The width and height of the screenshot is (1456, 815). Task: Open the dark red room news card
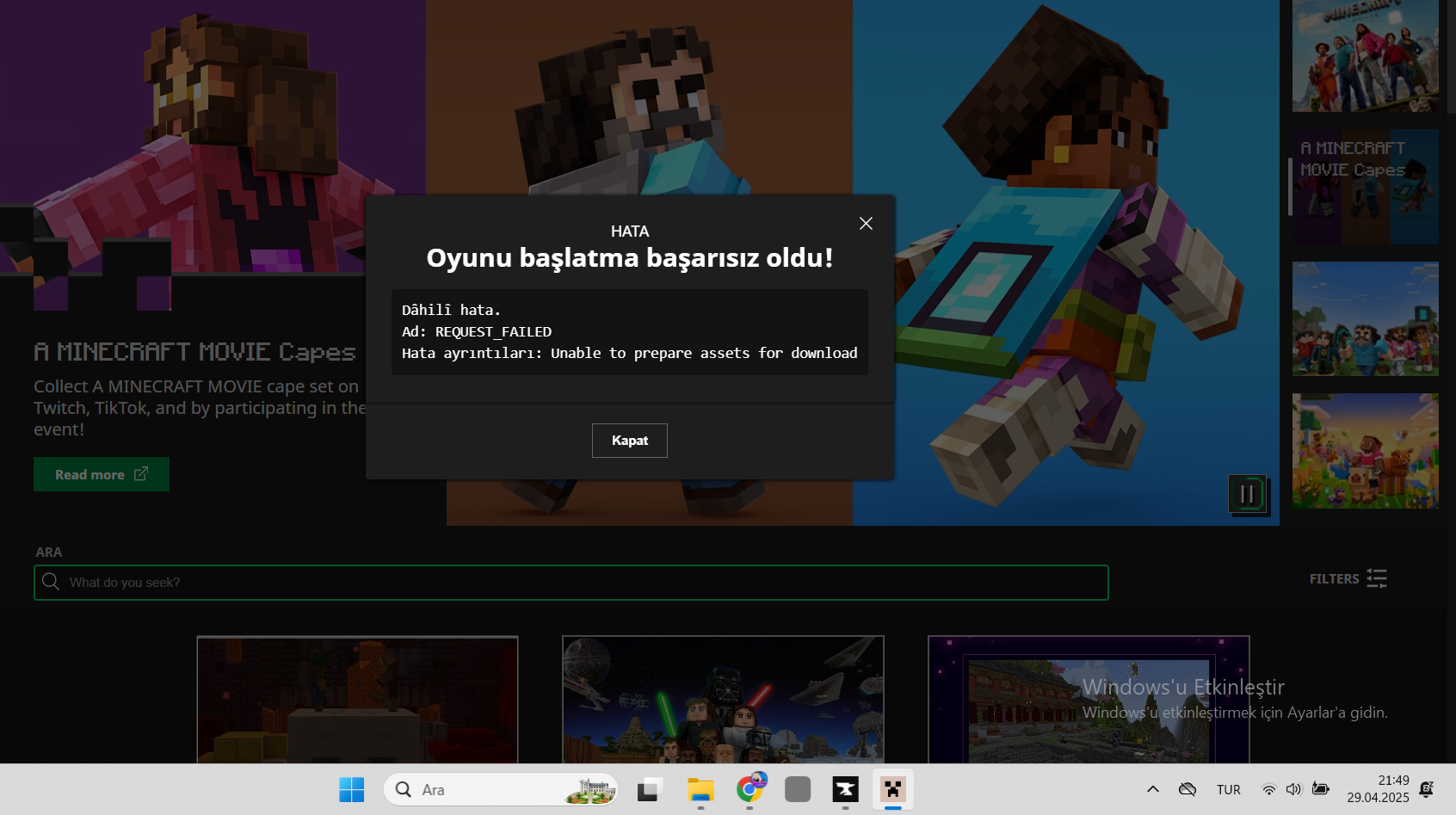tap(357, 700)
